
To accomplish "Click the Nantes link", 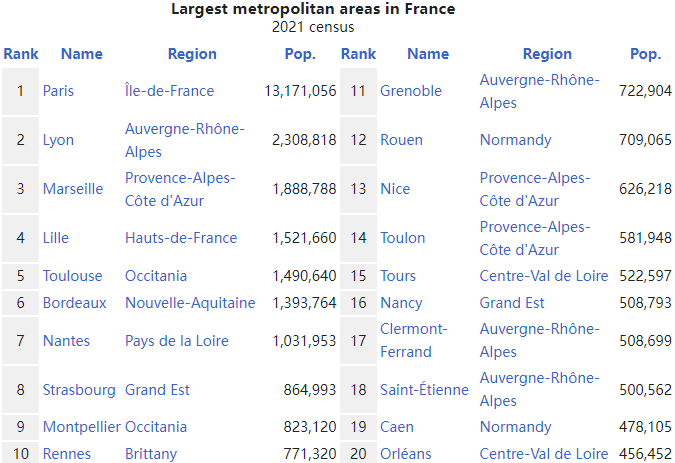I will click(66, 341).
